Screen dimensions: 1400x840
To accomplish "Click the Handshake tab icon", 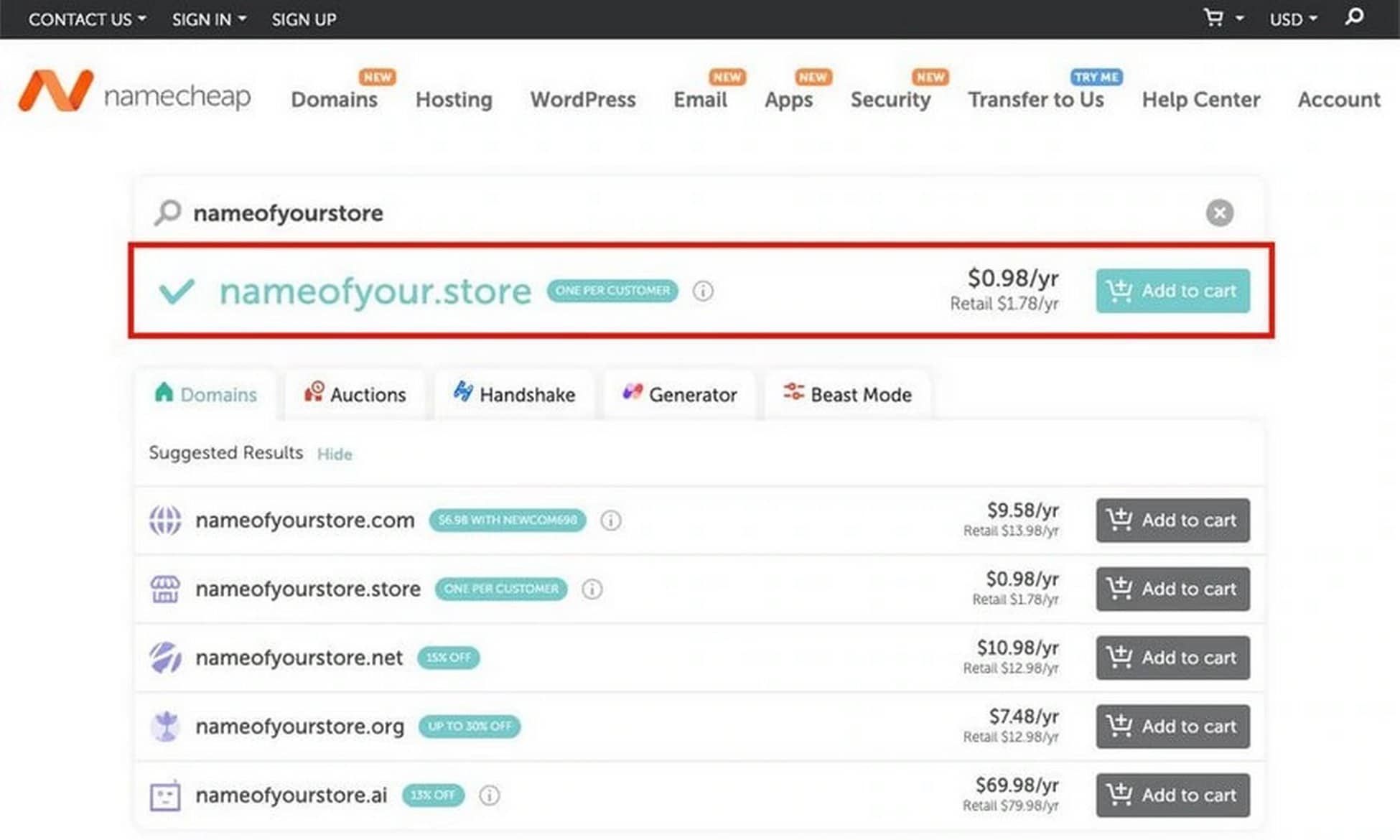I will tap(463, 394).
